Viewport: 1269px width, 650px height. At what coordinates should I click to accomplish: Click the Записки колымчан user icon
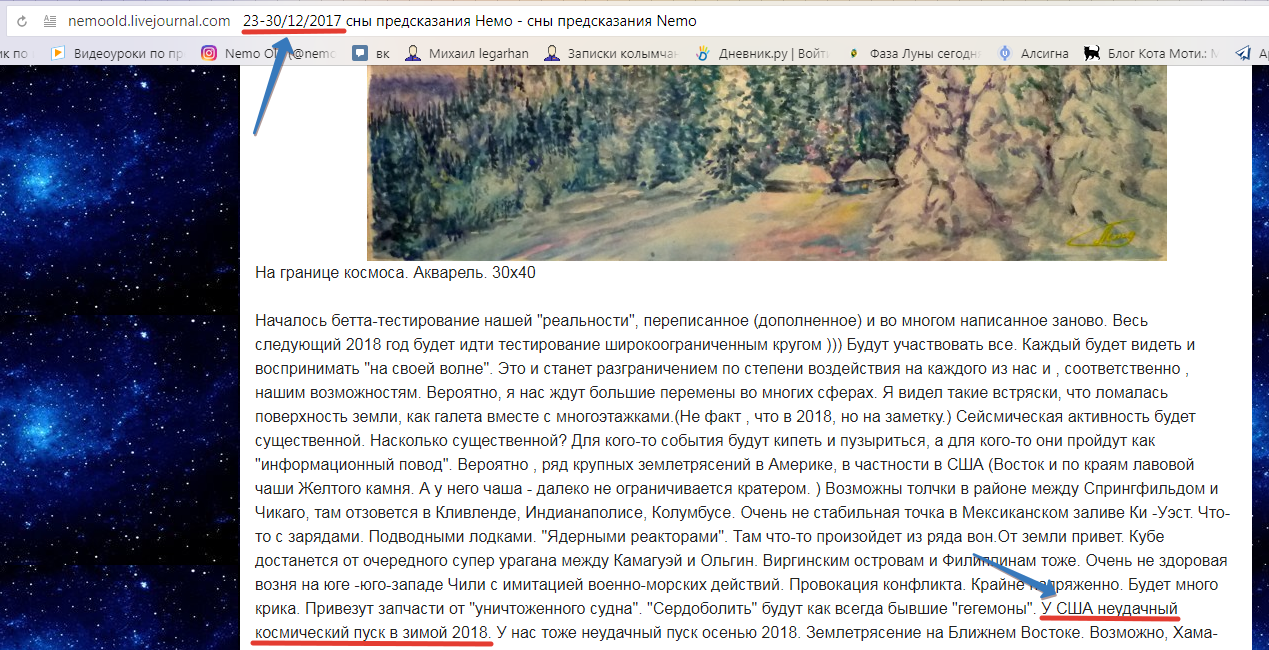point(551,54)
